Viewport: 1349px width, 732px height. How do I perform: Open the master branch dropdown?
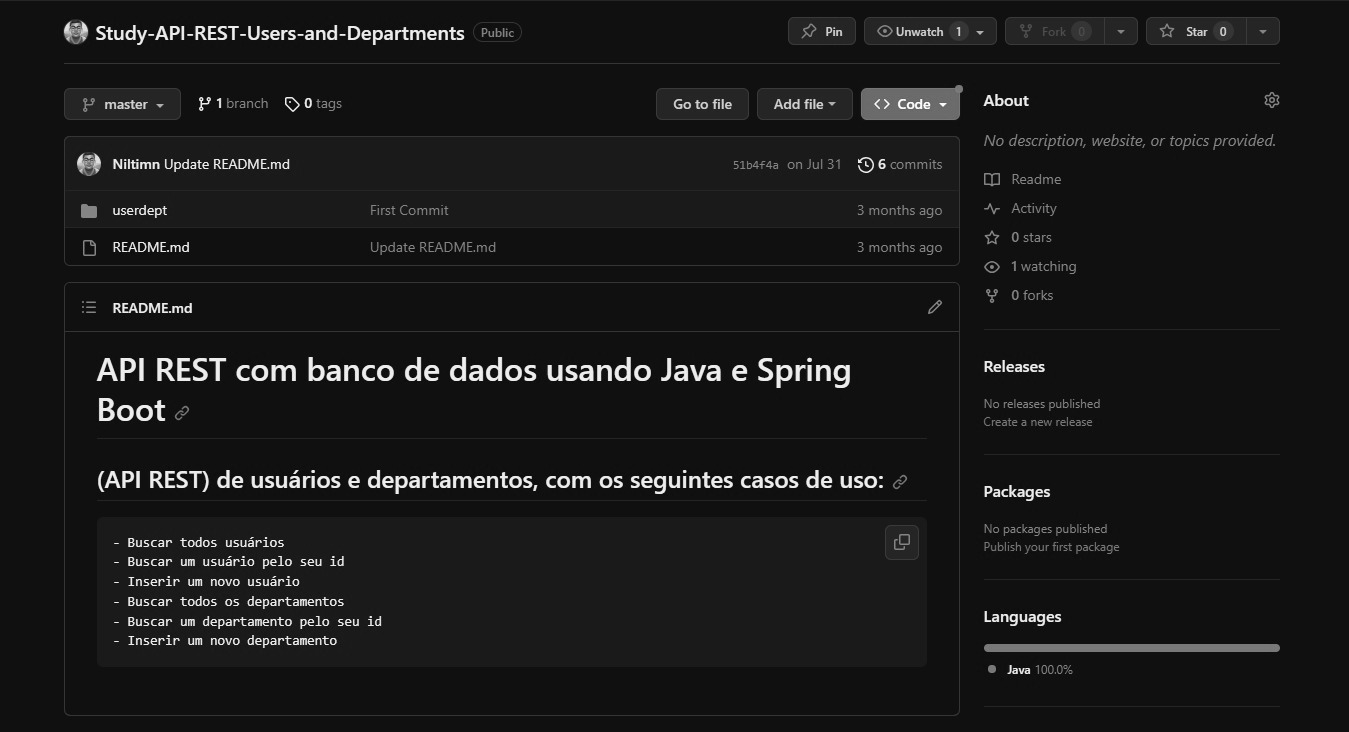(122, 104)
